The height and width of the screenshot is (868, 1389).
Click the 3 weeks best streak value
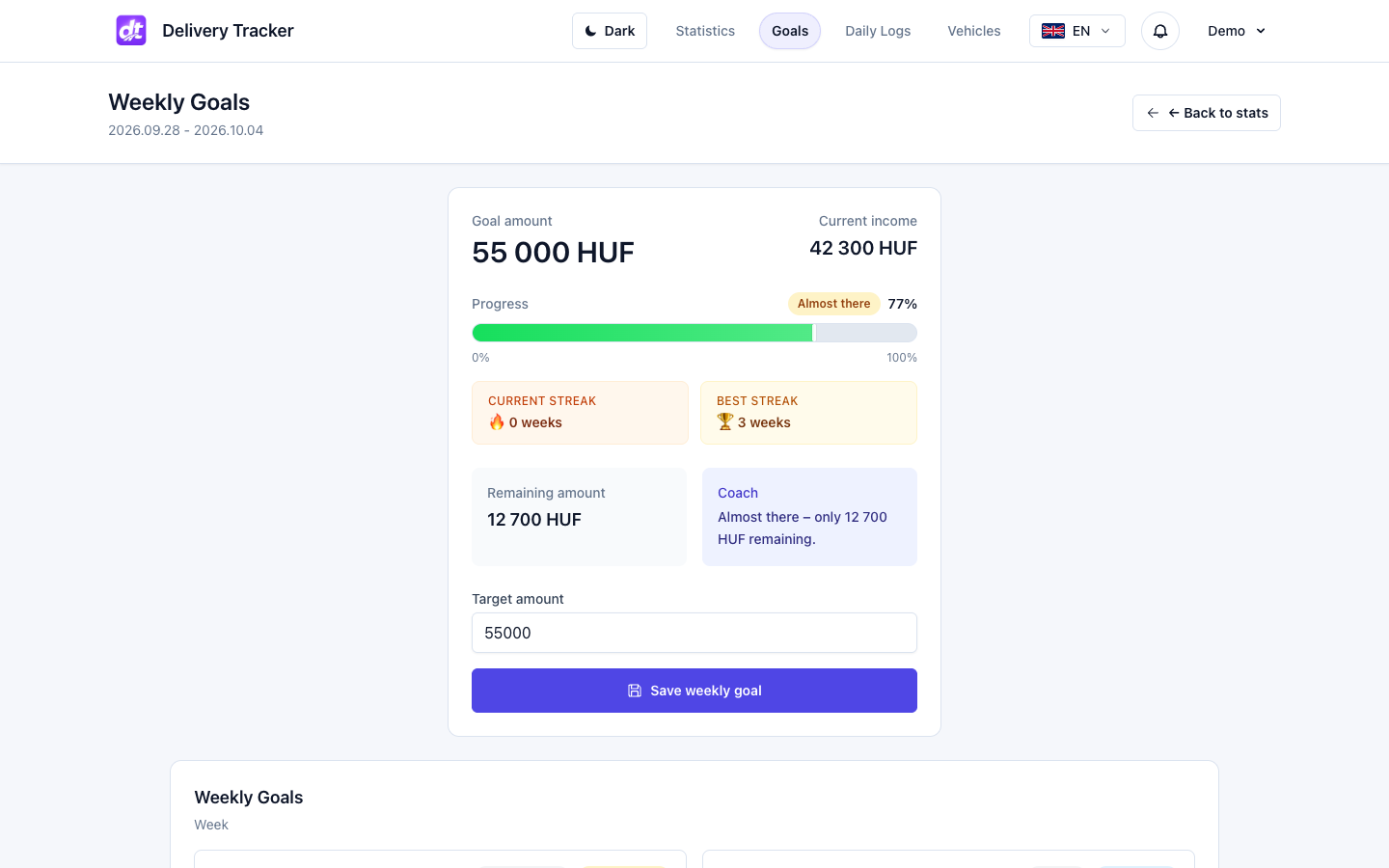[764, 422]
